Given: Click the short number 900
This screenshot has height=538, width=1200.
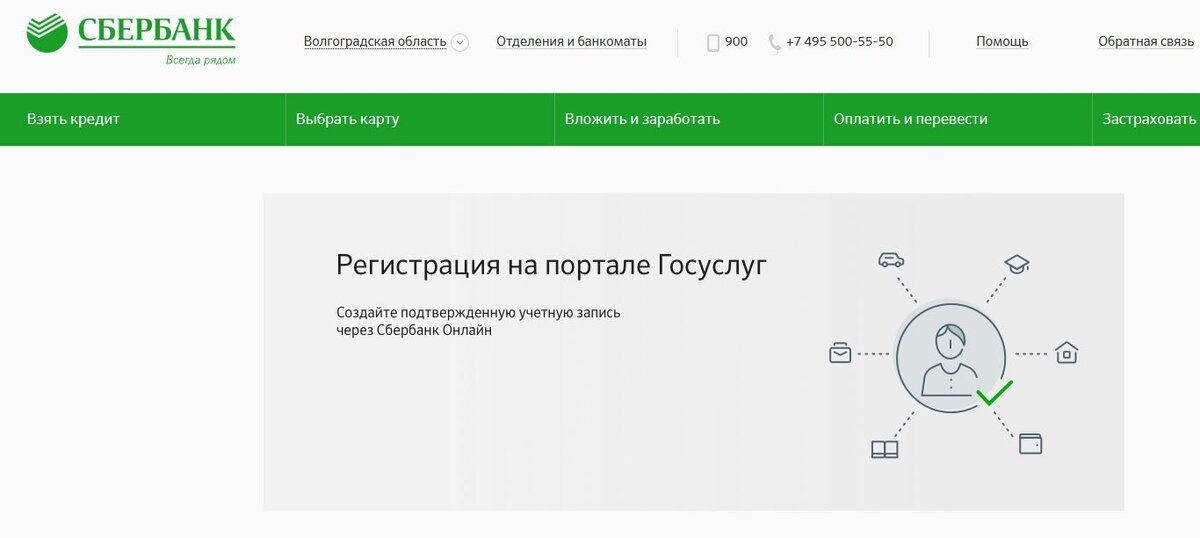Looking at the screenshot, I should pos(736,42).
